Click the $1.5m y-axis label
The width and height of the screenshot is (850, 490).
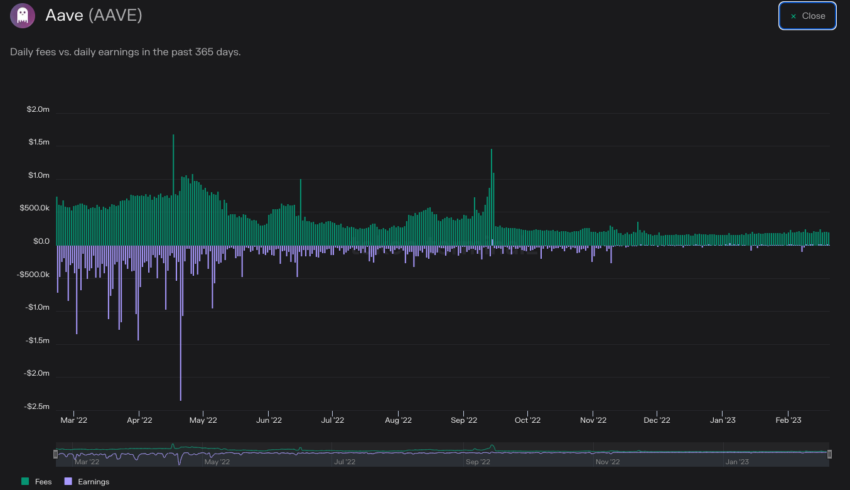(x=38, y=142)
